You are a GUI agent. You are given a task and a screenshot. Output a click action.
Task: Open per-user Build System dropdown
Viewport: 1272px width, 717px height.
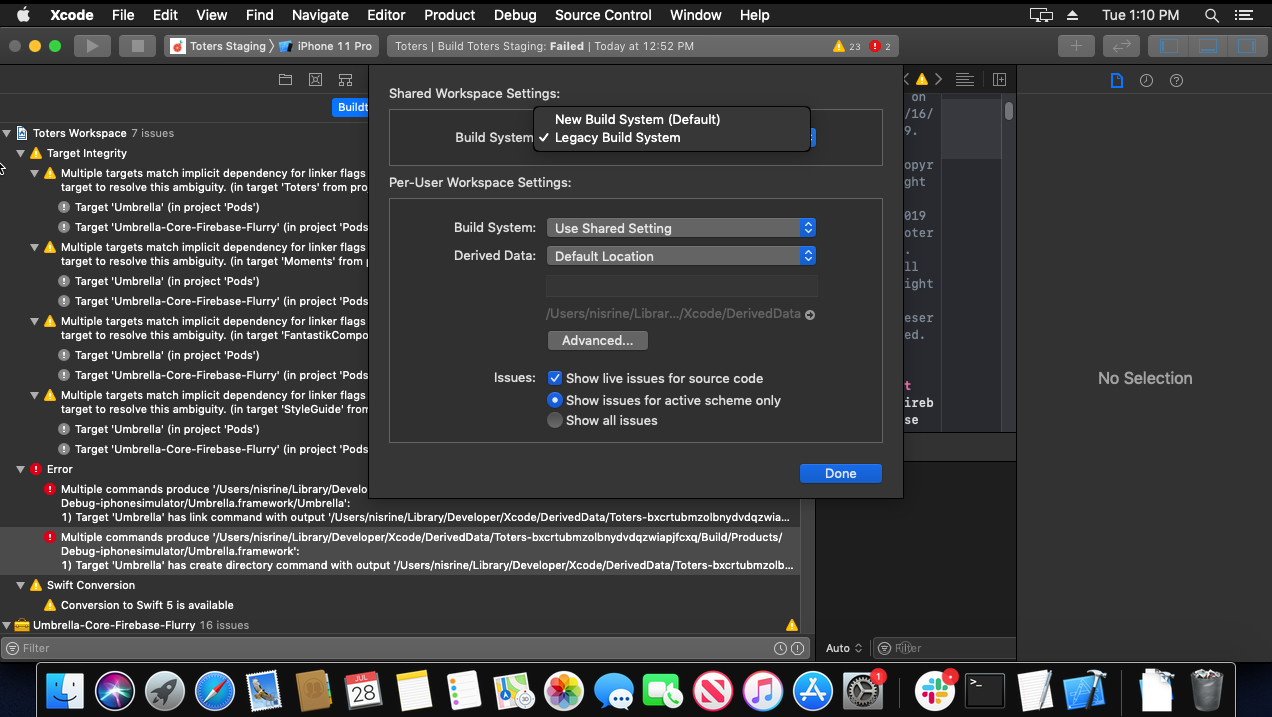[x=681, y=228]
